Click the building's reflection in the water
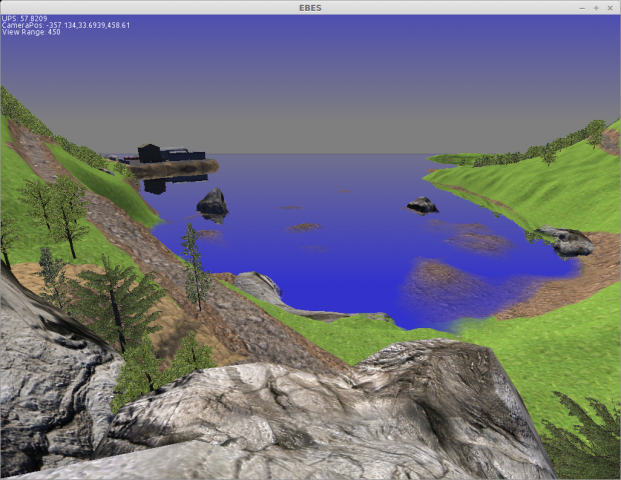This screenshot has height=480, width=621. [156, 185]
